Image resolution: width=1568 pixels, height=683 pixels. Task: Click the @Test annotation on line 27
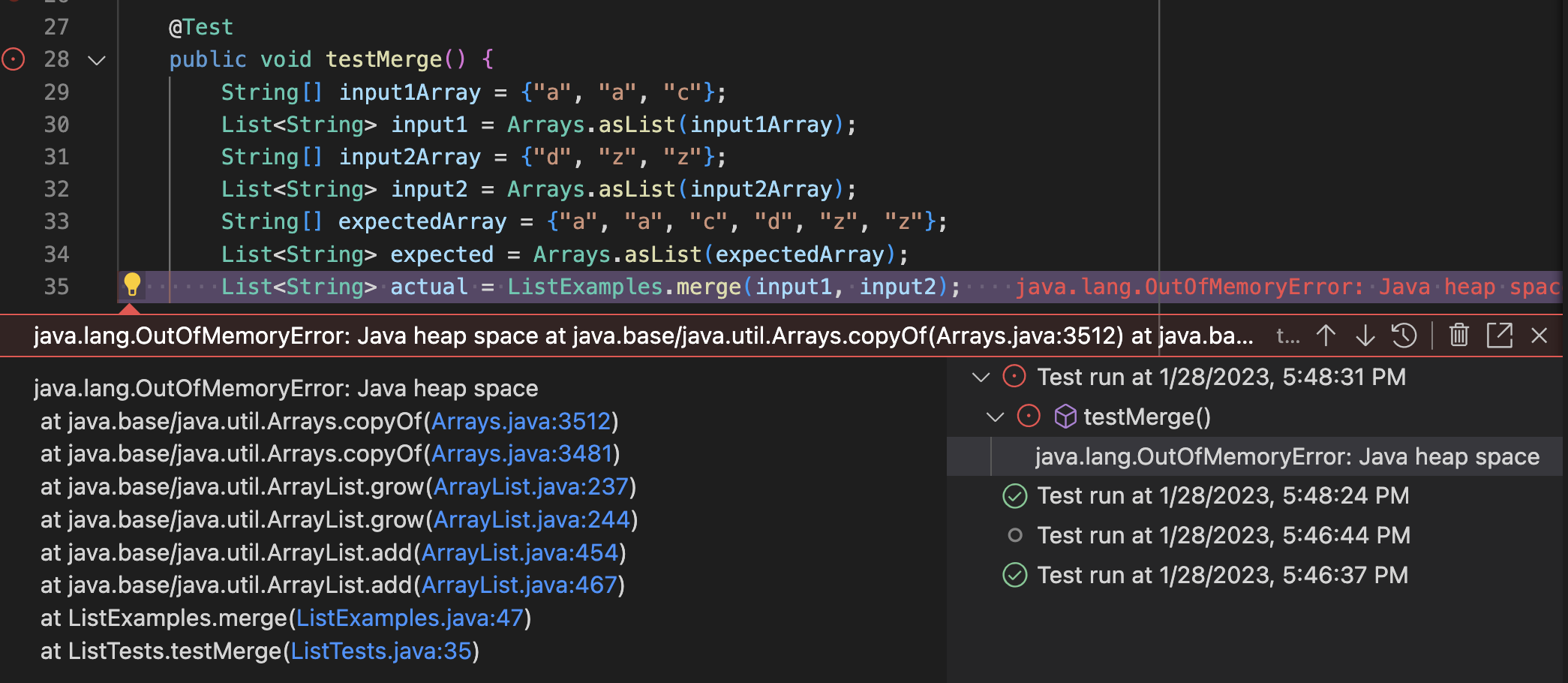tap(201, 27)
